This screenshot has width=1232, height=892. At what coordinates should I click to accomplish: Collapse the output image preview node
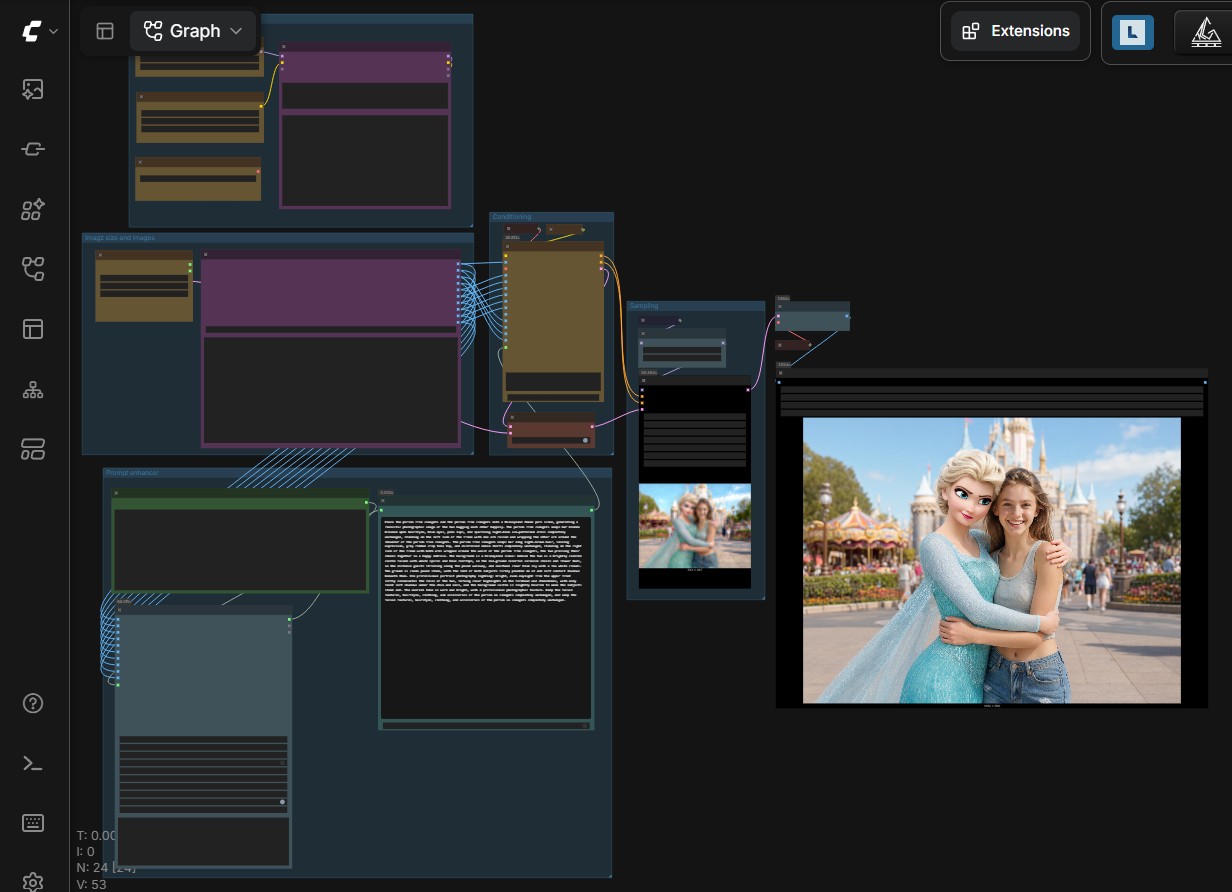coord(781,373)
